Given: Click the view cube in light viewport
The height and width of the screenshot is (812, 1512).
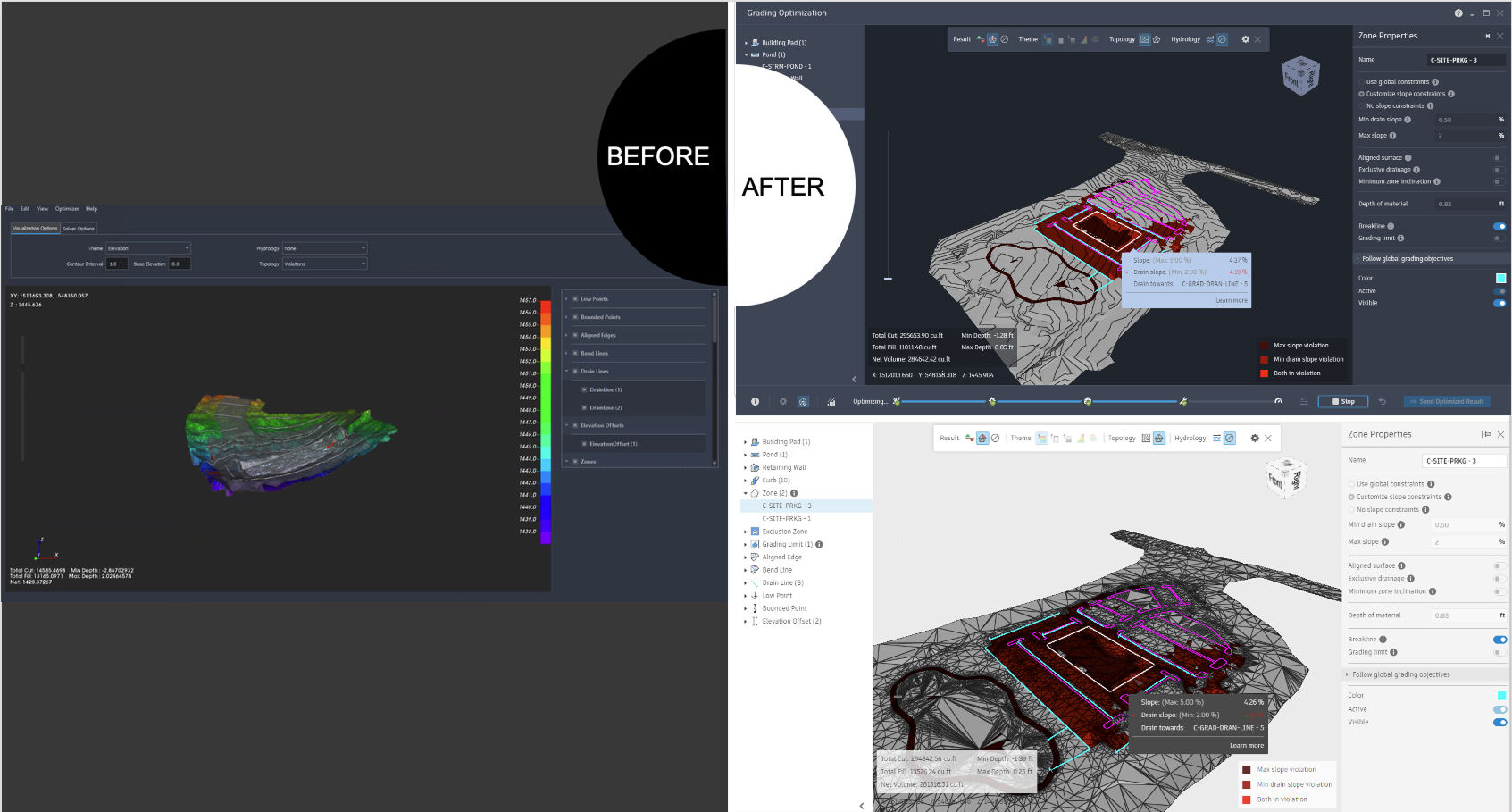Looking at the screenshot, I should [1287, 477].
